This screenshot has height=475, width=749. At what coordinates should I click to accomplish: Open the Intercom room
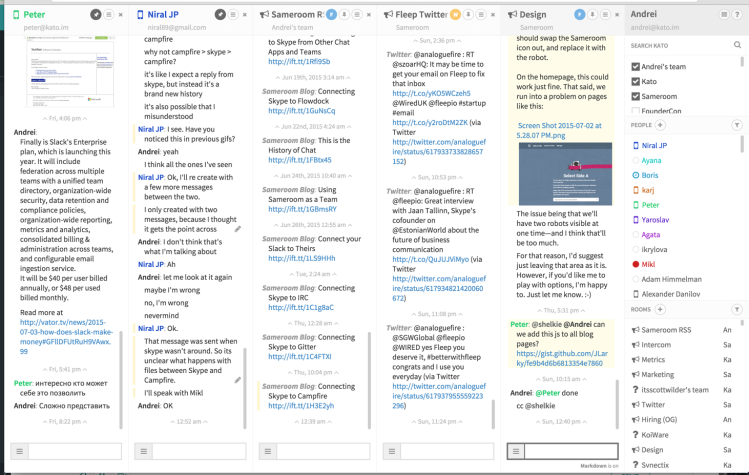point(656,345)
